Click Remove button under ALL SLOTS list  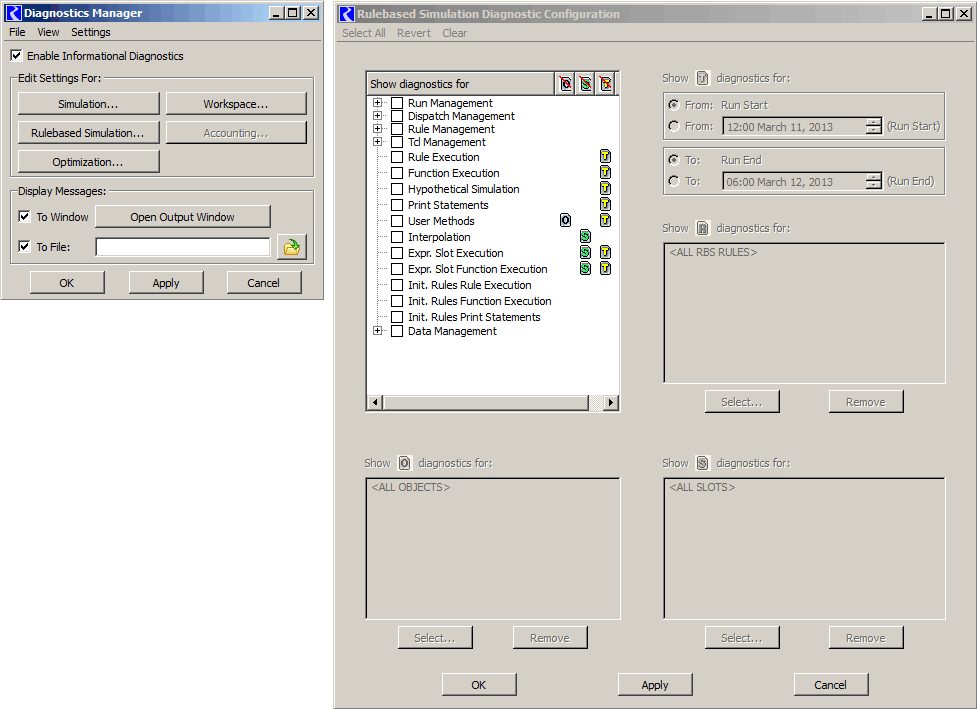pyautogui.click(x=866, y=638)
